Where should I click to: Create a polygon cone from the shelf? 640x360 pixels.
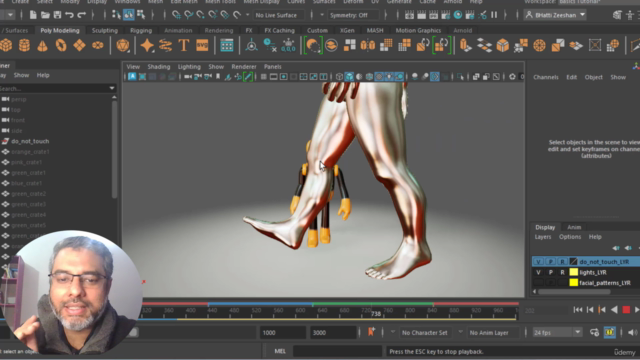(42, 45)
